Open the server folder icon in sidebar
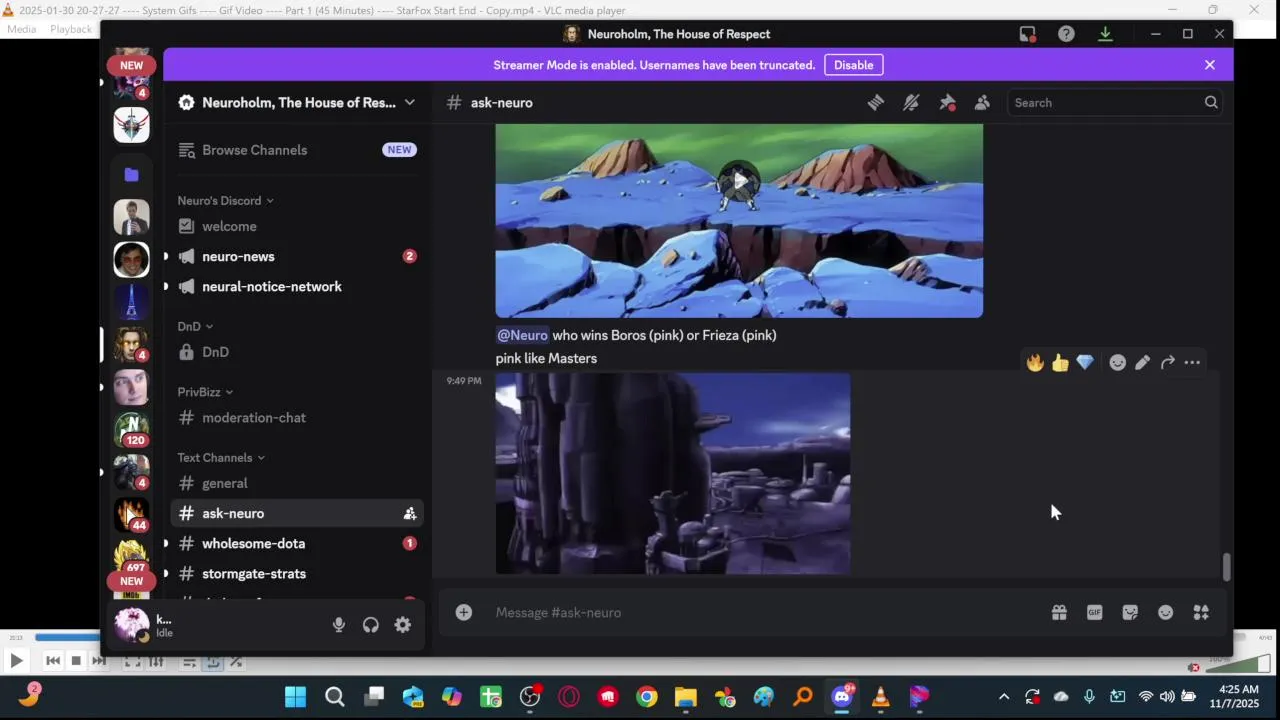This screenshot has width=1280, height=720. [131, 175]
